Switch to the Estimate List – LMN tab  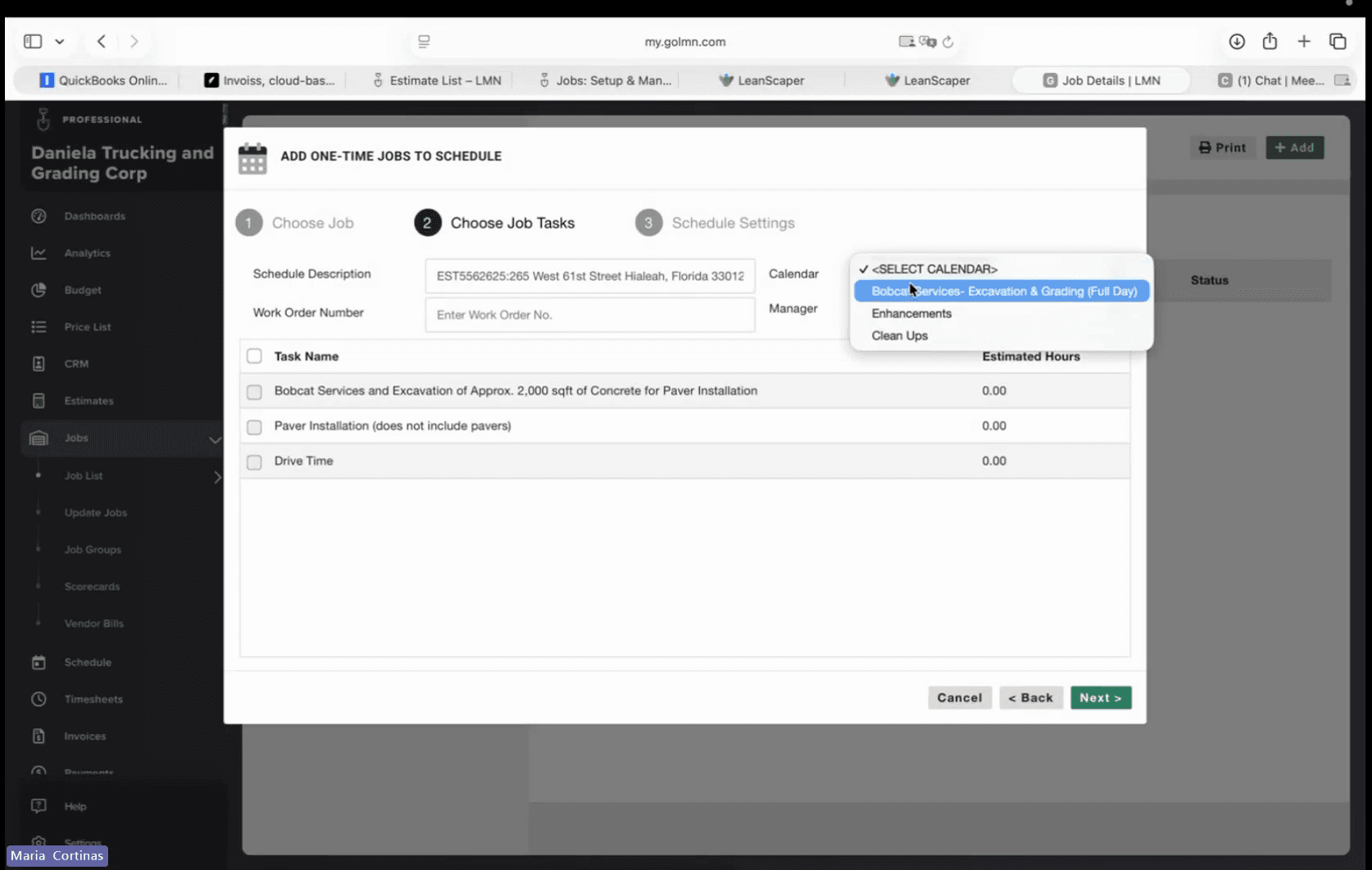tap(437, 80)
